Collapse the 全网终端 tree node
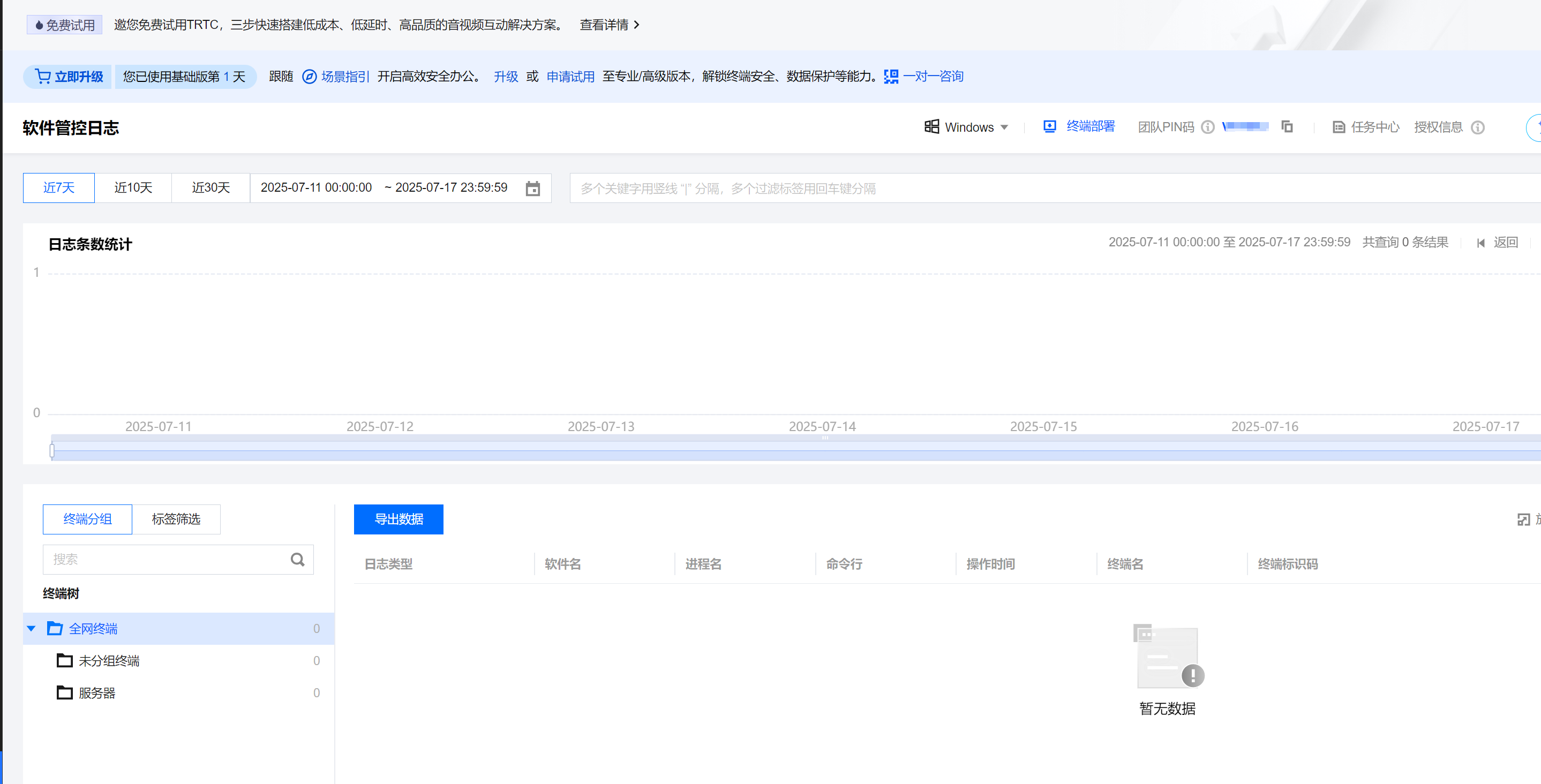The height and width of the screenshot is (784, 1541). coord(32,629)
